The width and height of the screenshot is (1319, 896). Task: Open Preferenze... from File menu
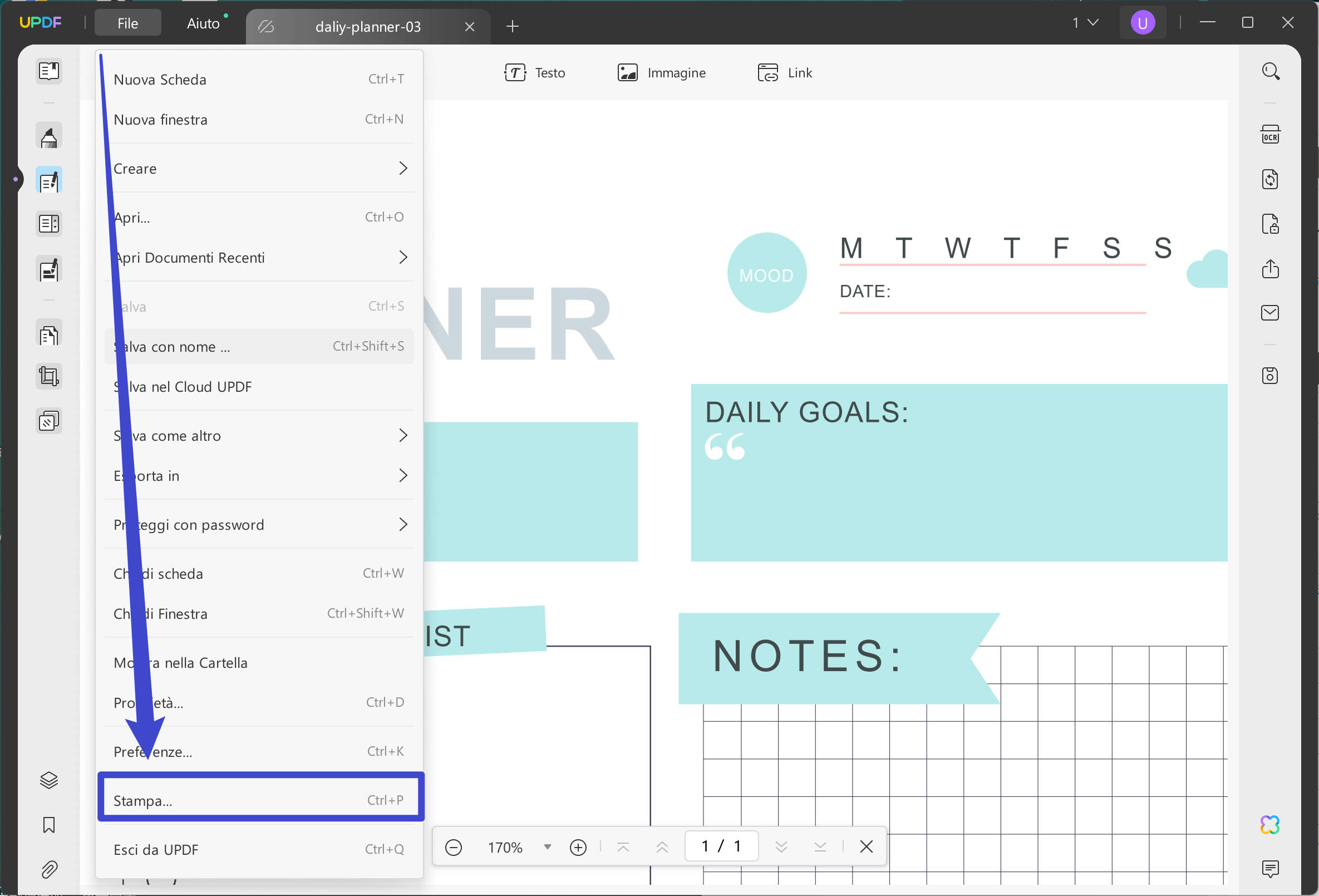(x=259, y=752)
